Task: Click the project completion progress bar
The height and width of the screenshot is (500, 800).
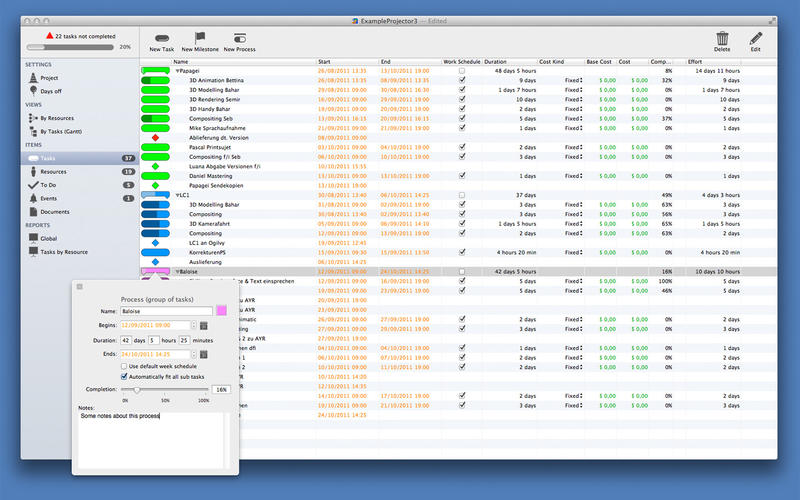Action: 70,47
